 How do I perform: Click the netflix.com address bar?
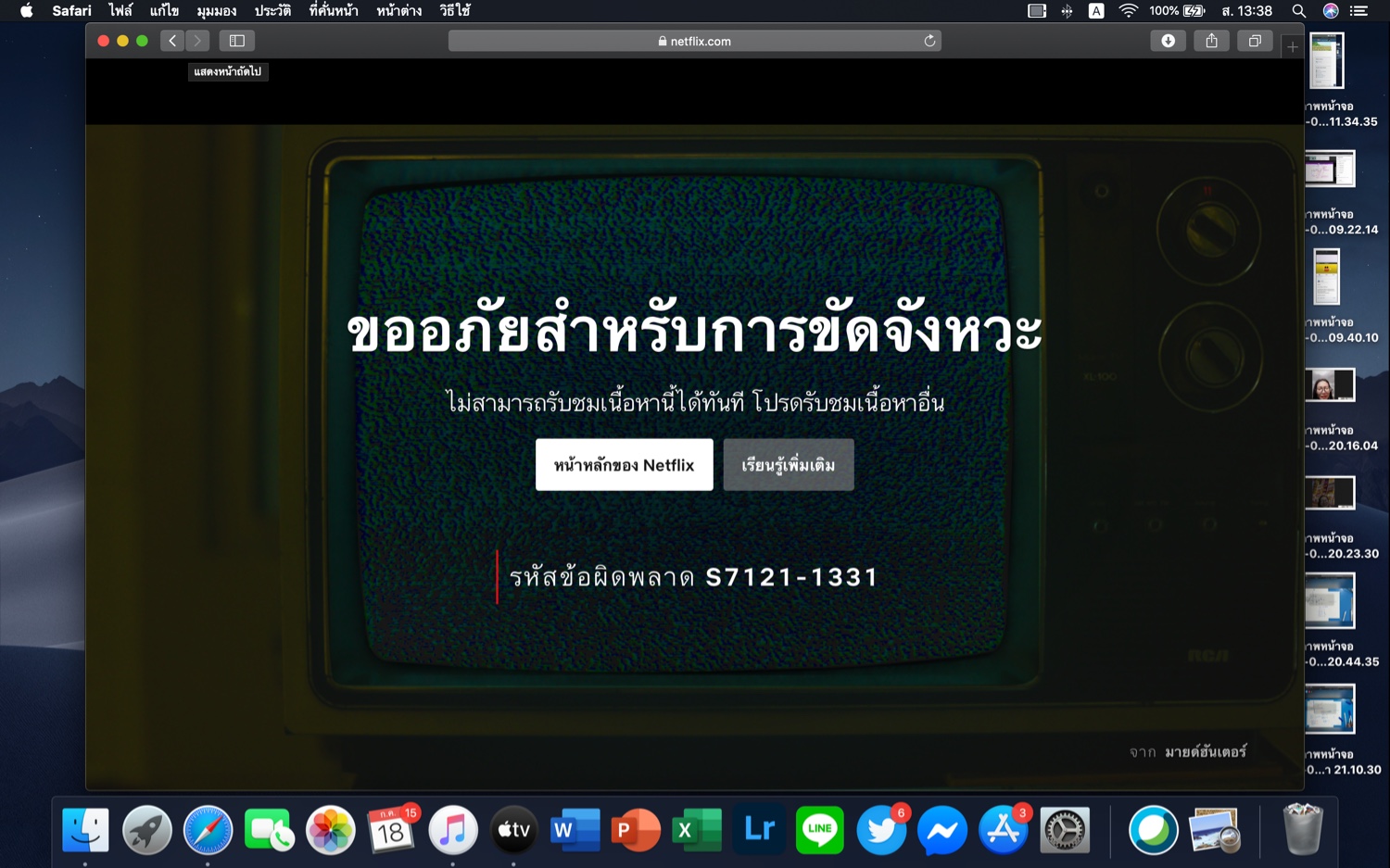695,41
